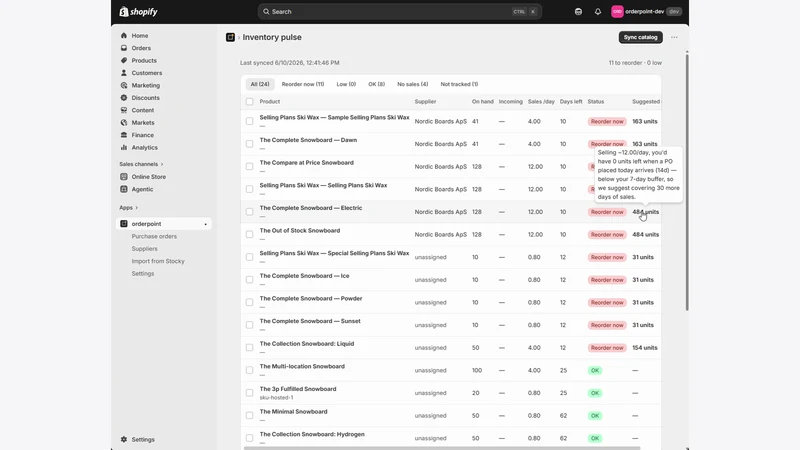Check the box for The Compare at Price Snowboard
This screenshot has height=450, width=800.
coord(249,166)
